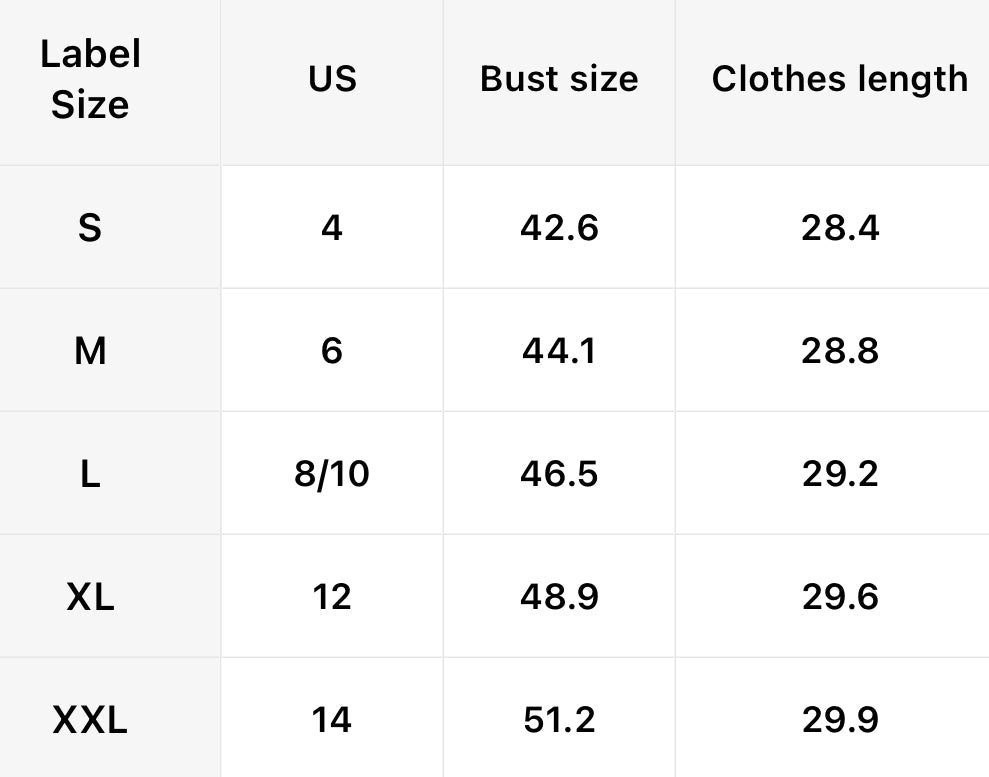Click the Clothes length column header
989x777 pixels.
(840, 80)
